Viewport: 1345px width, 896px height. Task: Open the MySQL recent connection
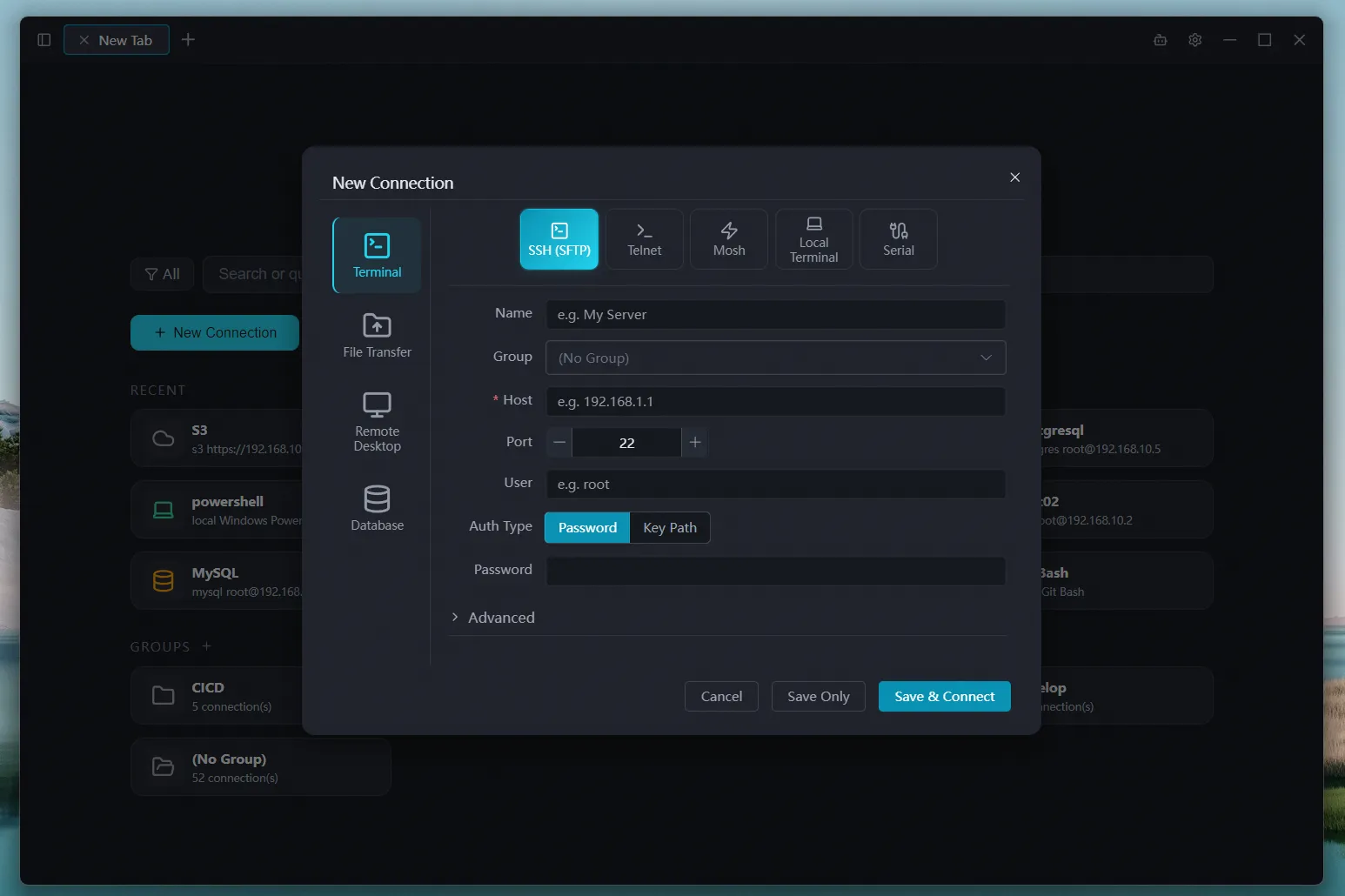(x=217, y=581)
